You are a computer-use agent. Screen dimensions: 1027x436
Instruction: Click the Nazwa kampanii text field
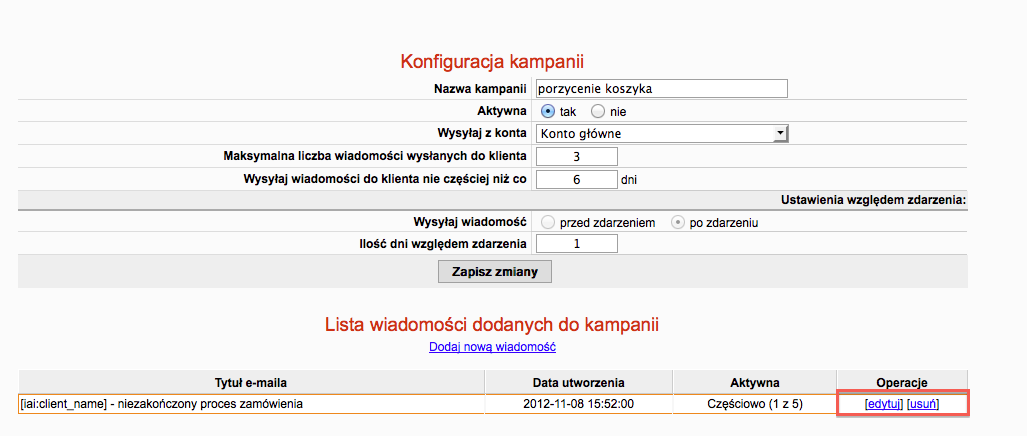(662, 89)
